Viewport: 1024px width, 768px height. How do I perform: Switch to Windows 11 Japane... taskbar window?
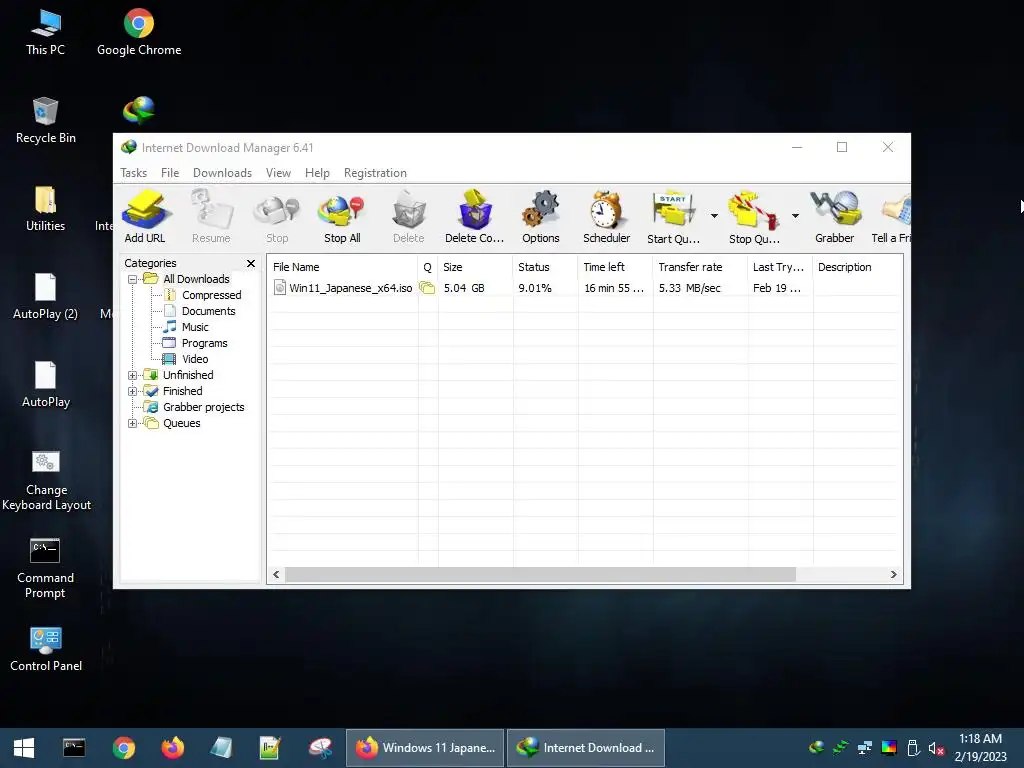pos(424,748)
